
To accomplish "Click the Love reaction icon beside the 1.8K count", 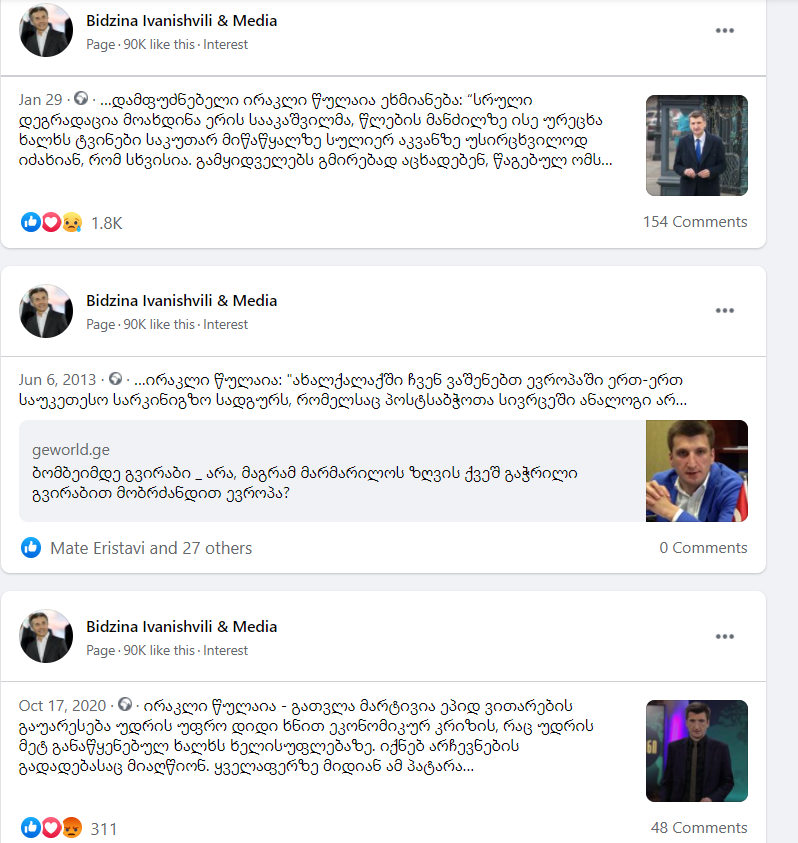I will coord(51,222).
